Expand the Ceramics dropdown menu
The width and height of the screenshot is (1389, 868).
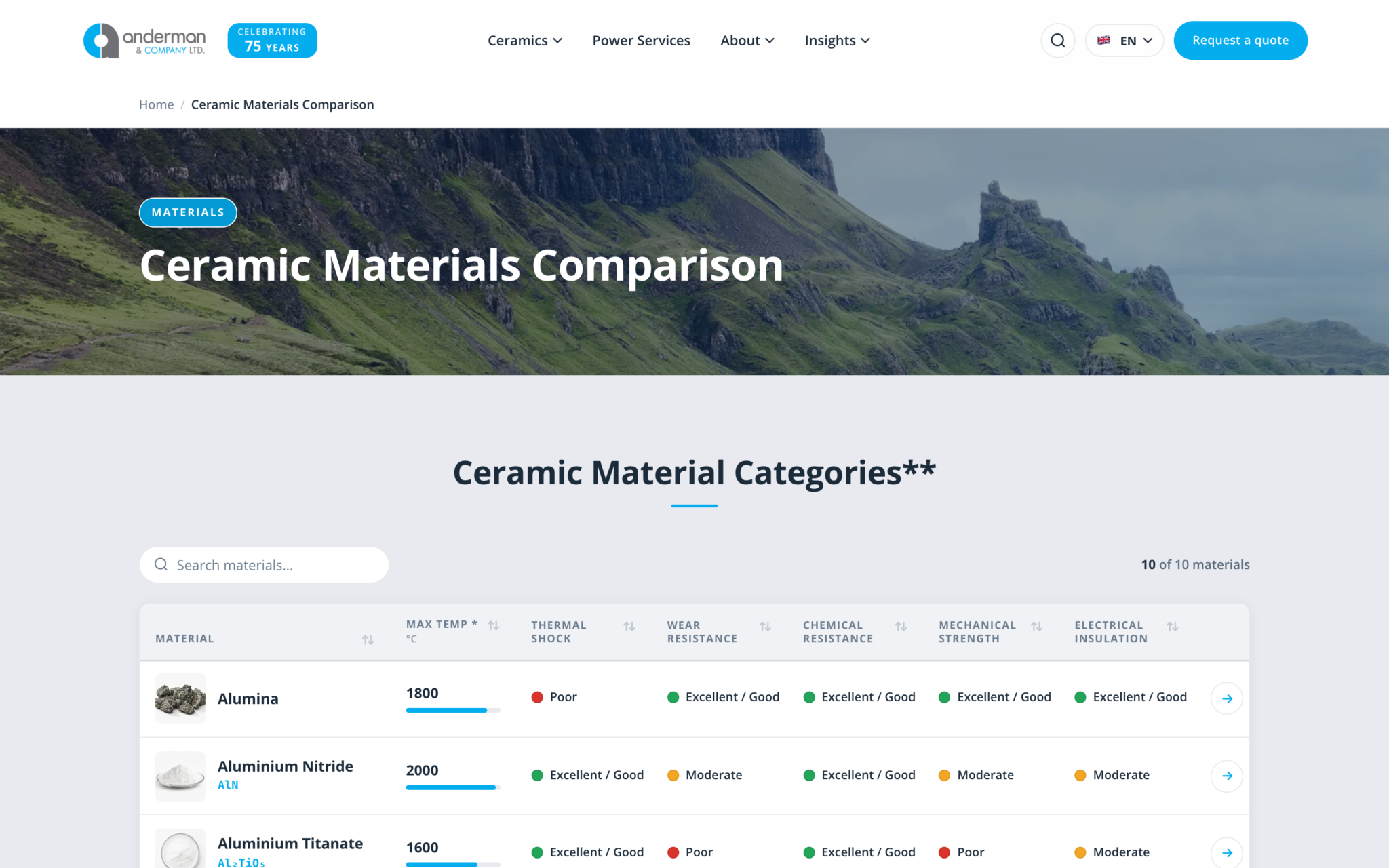click(525, 41)
